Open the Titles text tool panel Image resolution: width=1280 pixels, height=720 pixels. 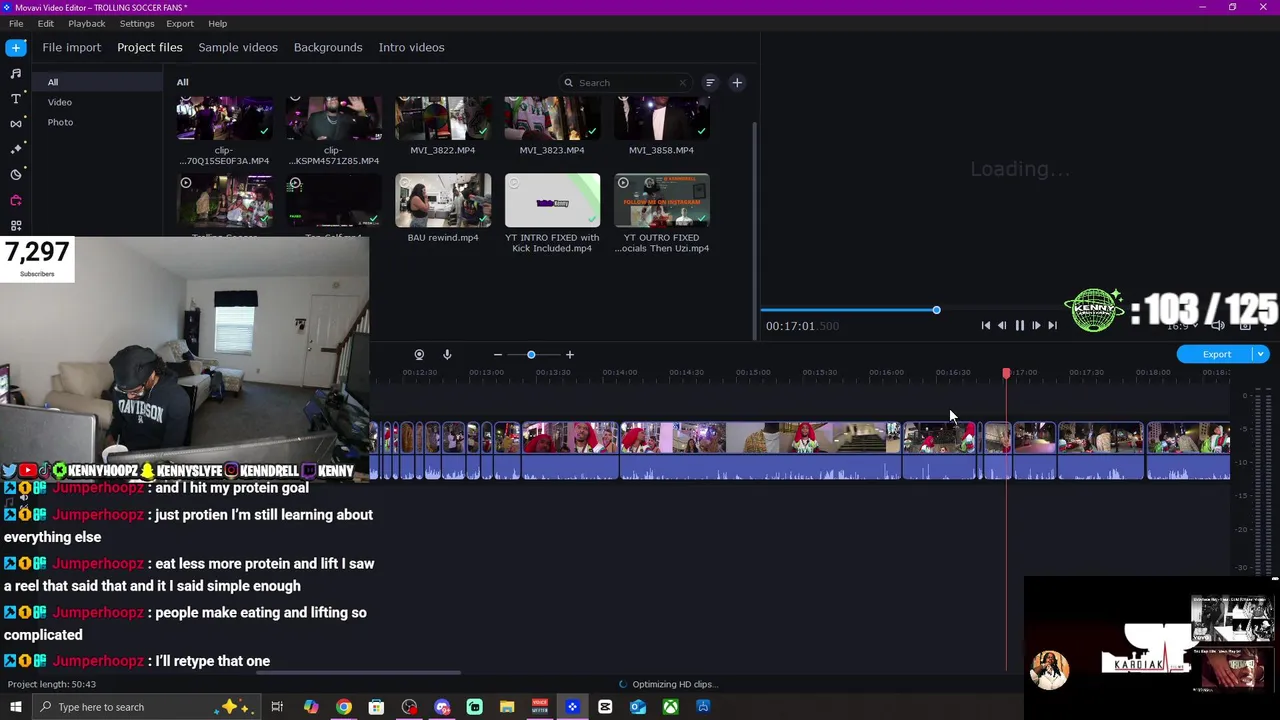pyautogui.click(x=16, y=98)
